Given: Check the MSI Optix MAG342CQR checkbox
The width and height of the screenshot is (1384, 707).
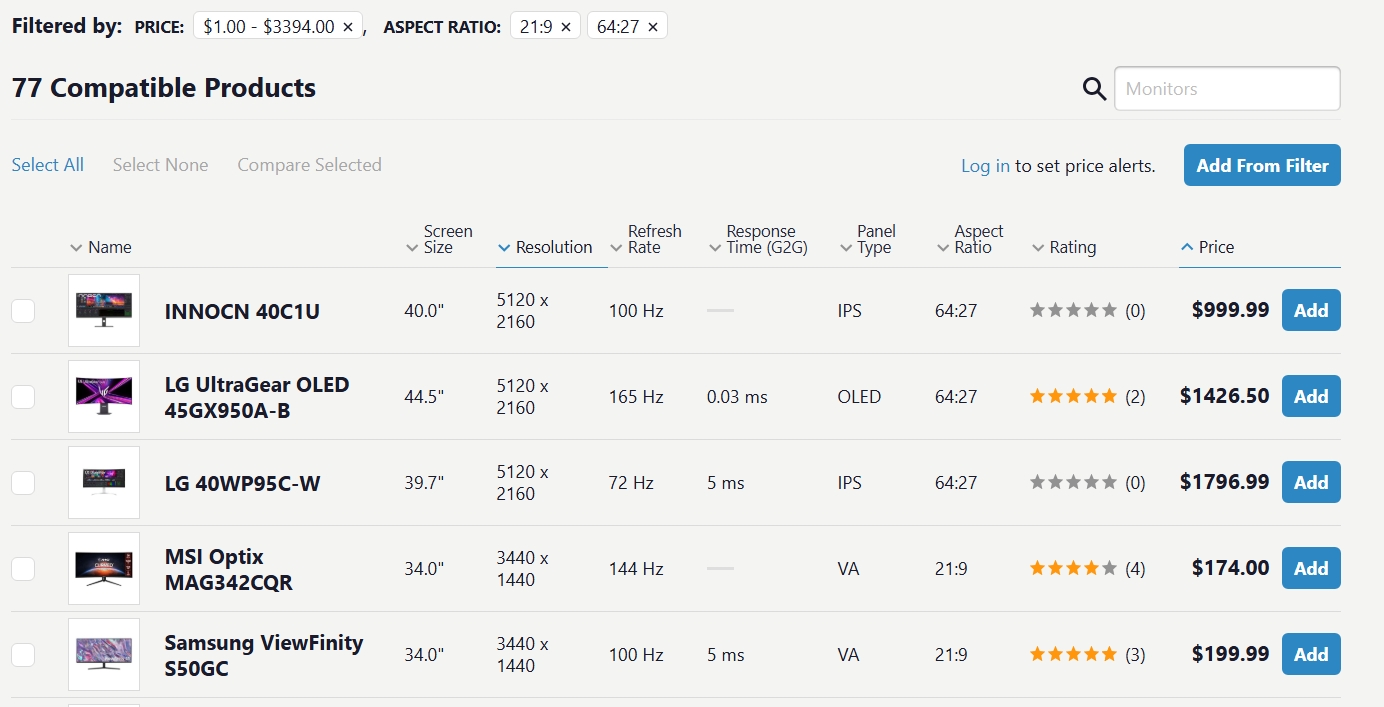Looking at the screenshot, I should [x=23, y=569].
